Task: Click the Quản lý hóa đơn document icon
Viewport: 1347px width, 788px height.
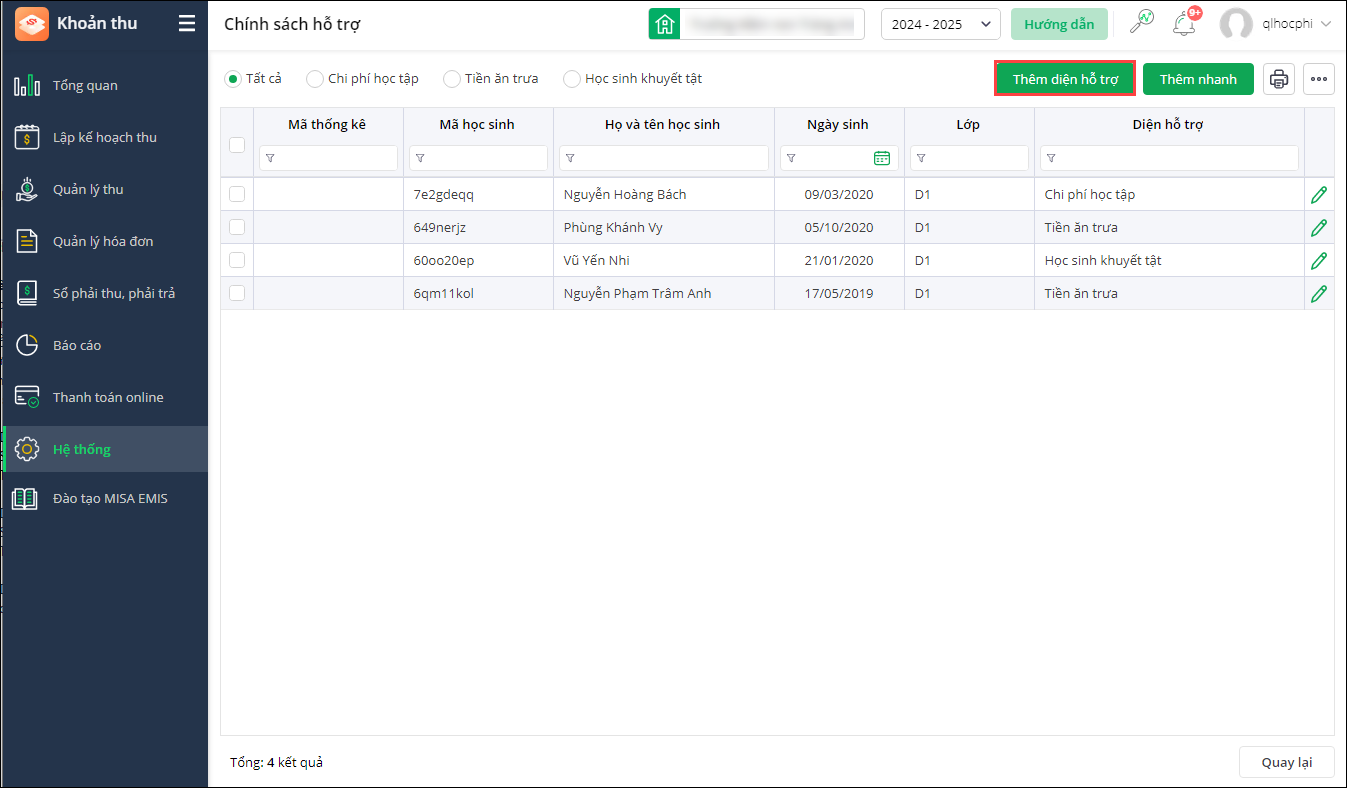Action: pos(27,242)
